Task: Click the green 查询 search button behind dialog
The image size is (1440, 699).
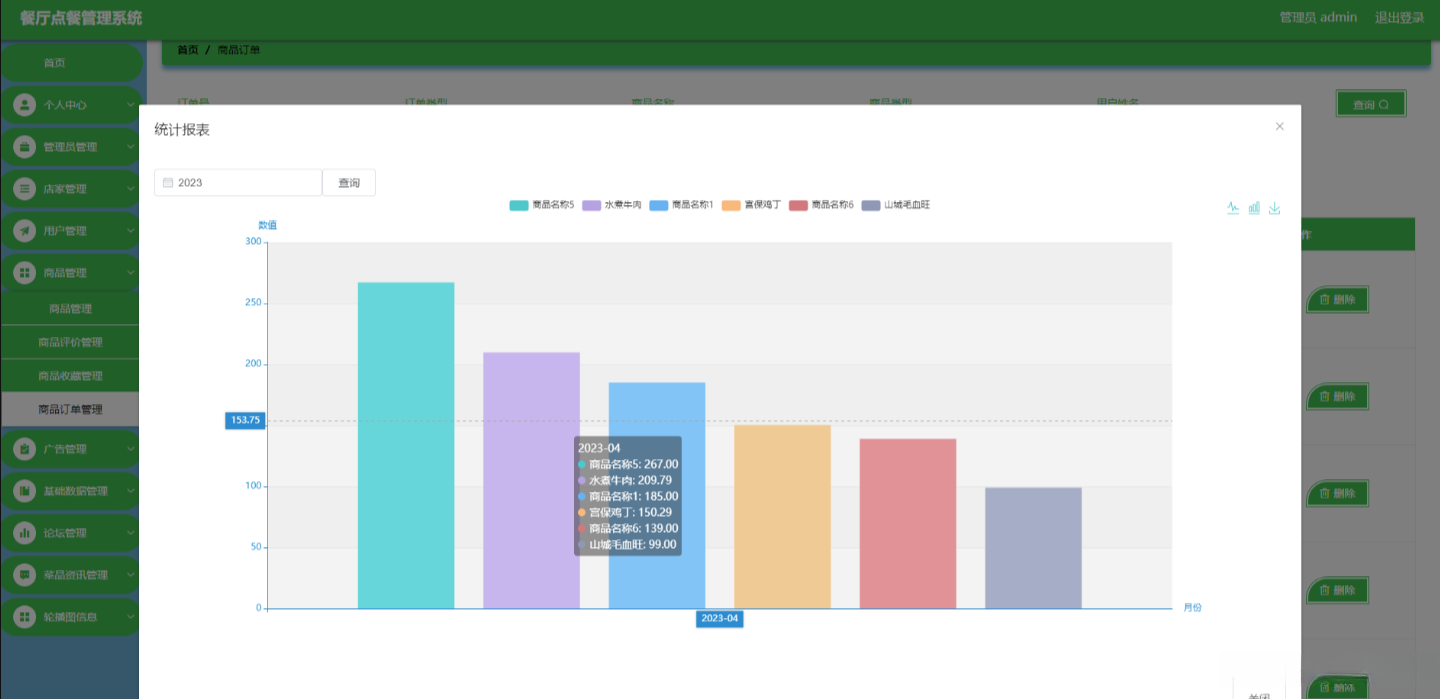Action: (x=1371, y=104)
